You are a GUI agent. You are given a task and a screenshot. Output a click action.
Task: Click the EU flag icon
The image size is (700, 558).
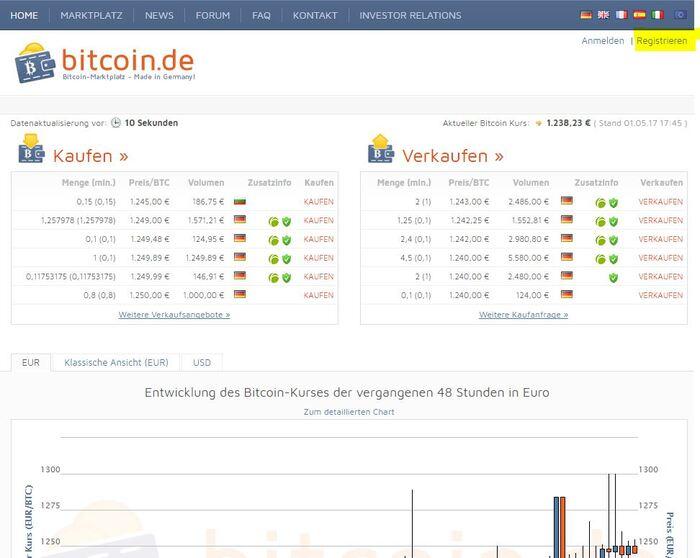(680, 15)
